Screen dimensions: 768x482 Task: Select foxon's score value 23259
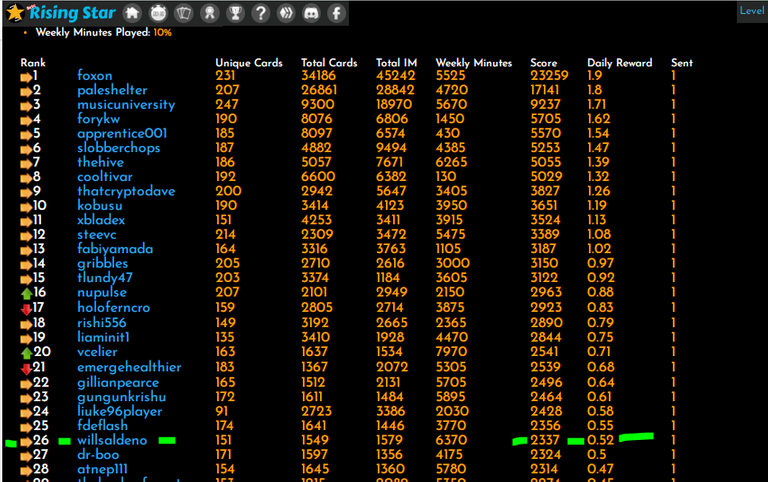coord(549,75)
